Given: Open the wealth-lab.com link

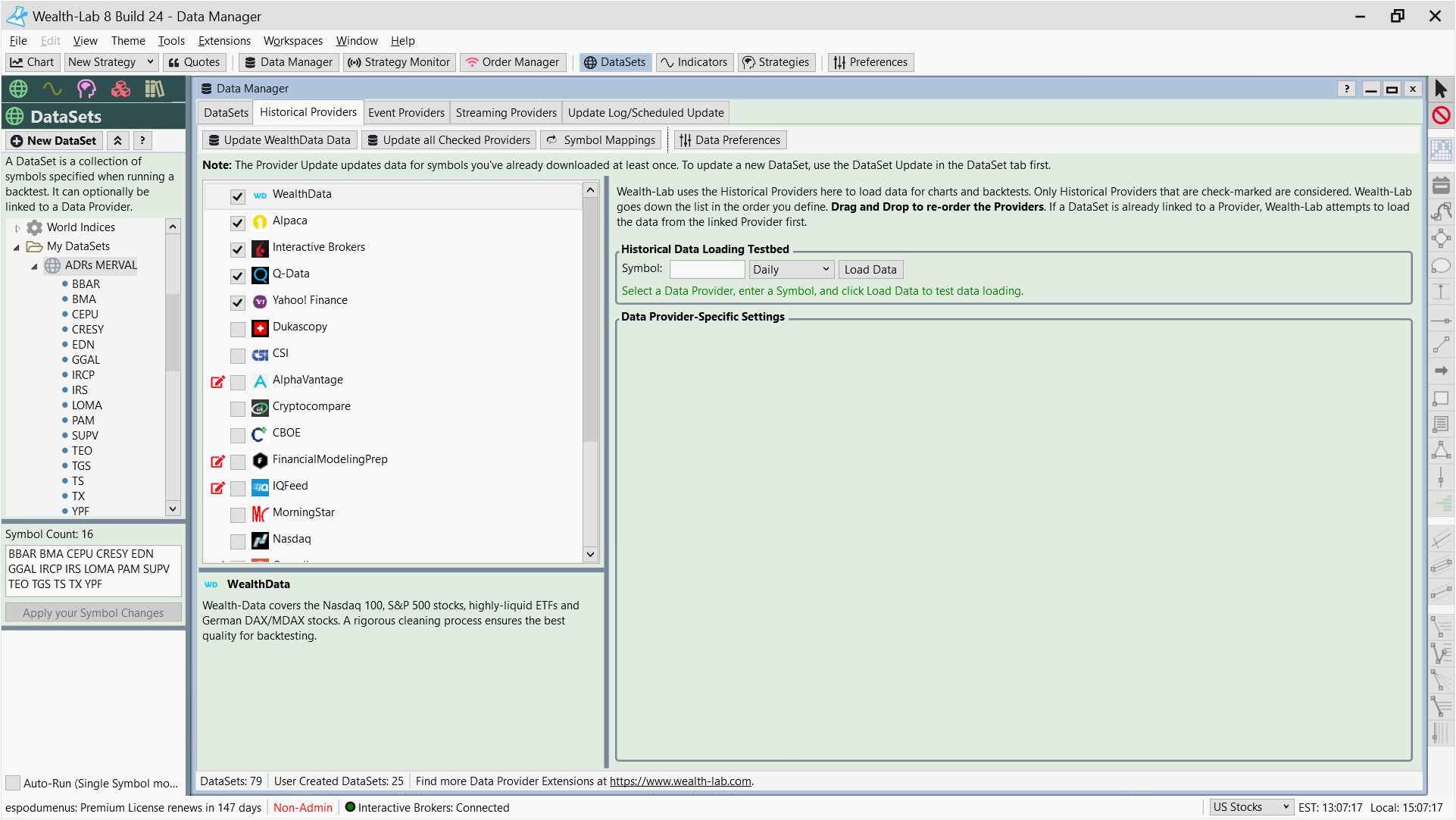Looking at the screenshot, I should pyautogui.click(x=680, y=781).
